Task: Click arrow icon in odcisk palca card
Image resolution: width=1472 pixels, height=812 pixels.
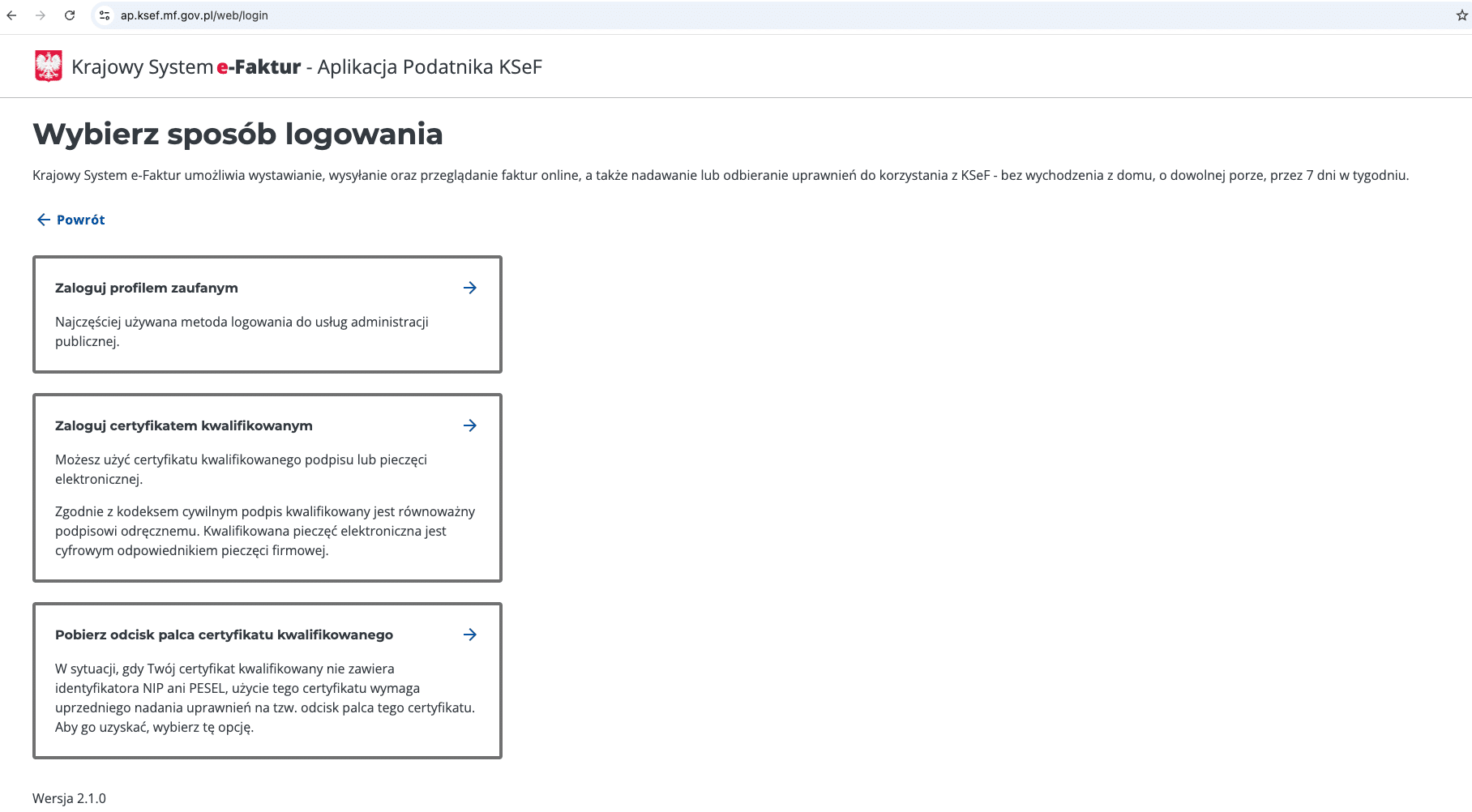Action: (x=469, y=635)
